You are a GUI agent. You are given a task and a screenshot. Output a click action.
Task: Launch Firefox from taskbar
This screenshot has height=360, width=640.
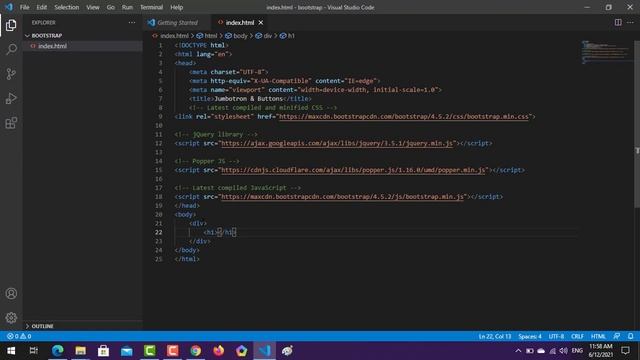tap(218, 351)
